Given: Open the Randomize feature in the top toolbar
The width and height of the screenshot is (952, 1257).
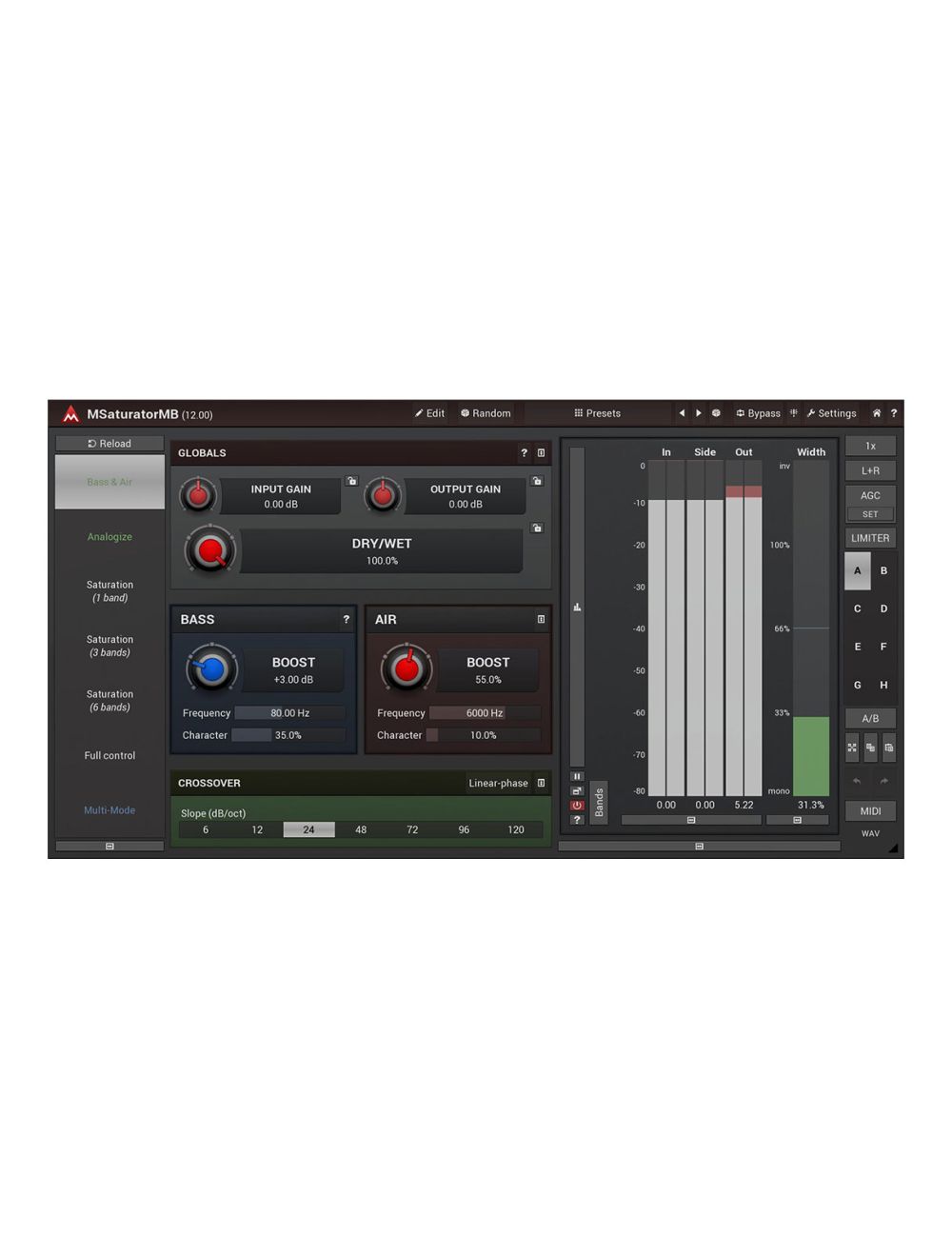Looking at the screenshot, I should click(x=485, y=413).
